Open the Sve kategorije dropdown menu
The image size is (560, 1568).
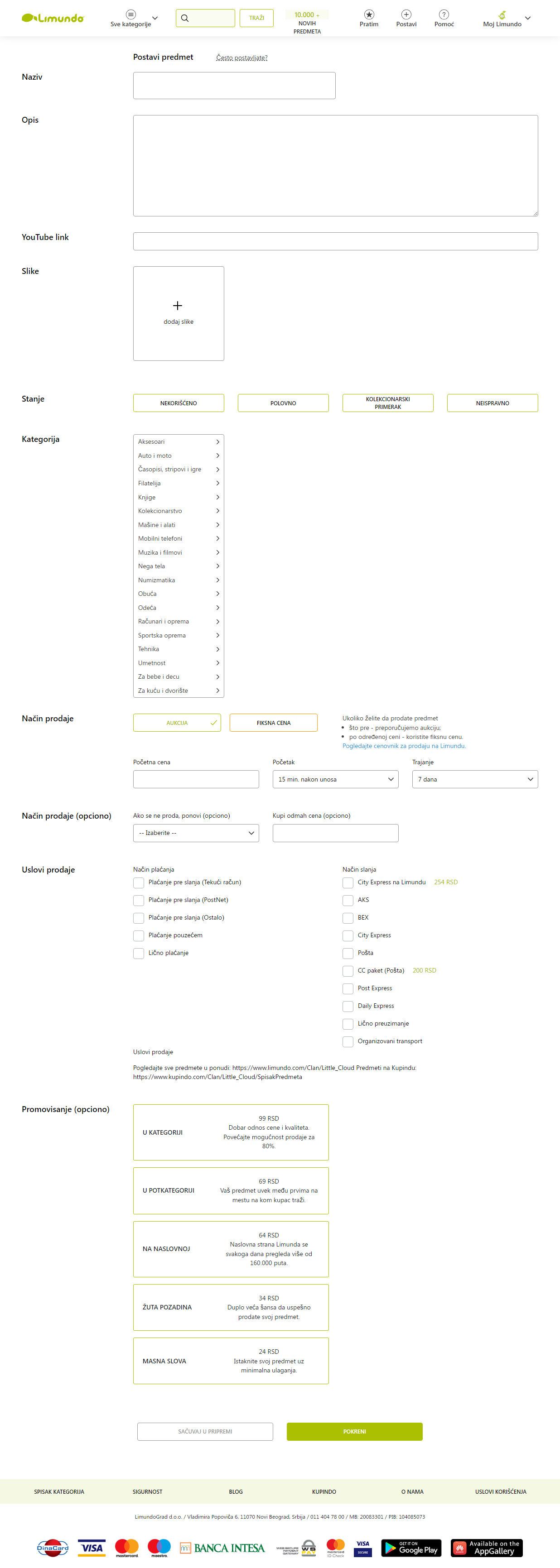click(x=134, y=18)
